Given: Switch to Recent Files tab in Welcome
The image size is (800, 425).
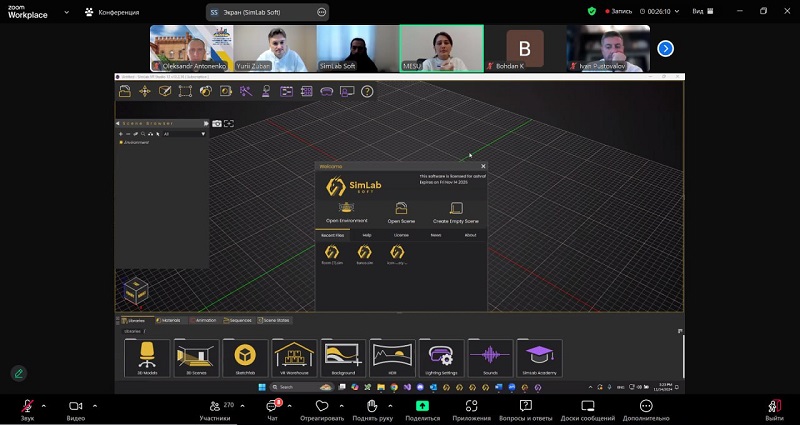Looking at the screenshot, I should pos(332,235).
